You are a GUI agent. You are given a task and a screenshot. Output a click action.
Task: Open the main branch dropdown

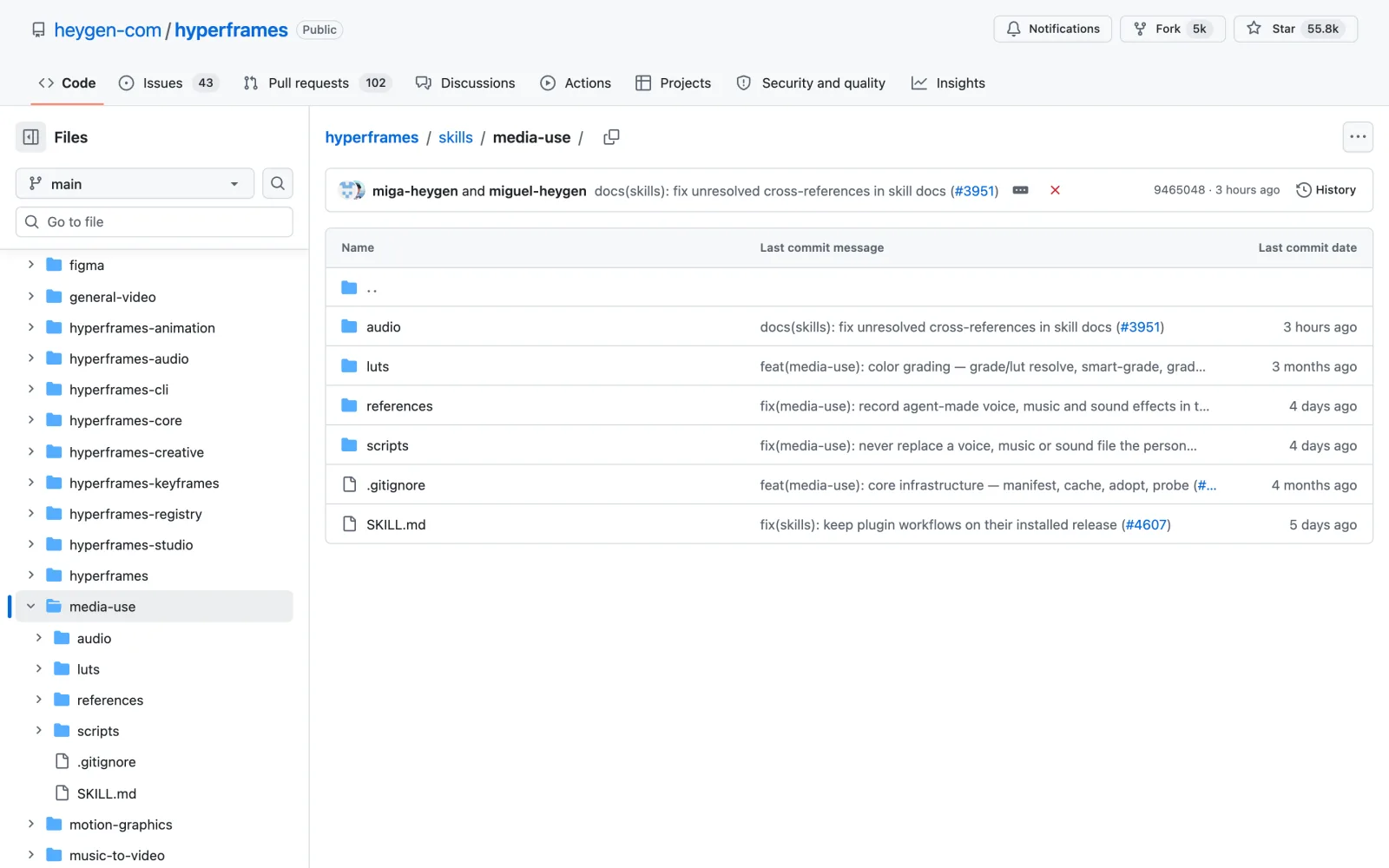(x=135, y=183)
